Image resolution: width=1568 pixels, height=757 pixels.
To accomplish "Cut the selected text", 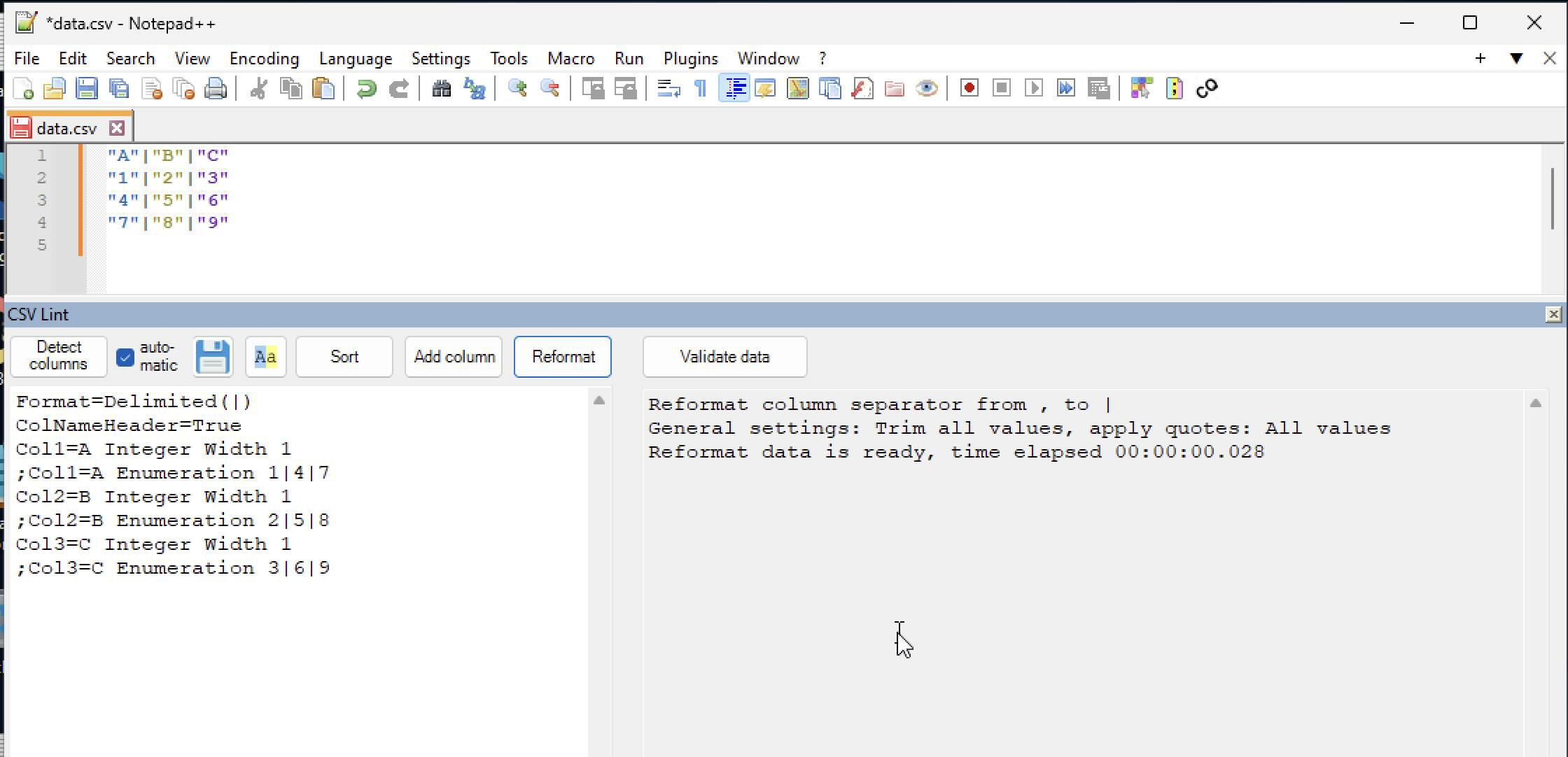I will point(258,88).
